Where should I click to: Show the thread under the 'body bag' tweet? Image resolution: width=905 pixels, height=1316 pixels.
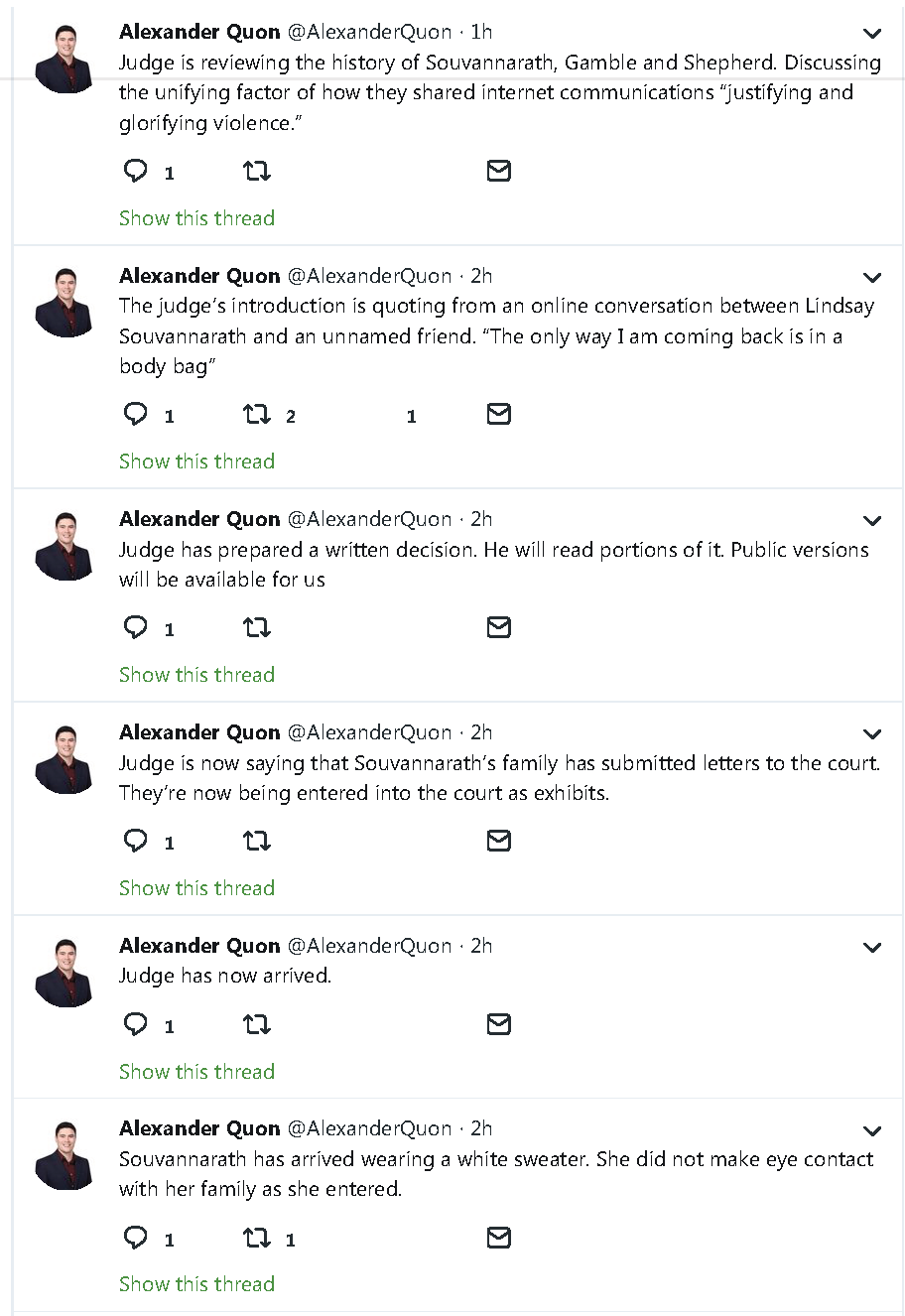click(196, 461)
